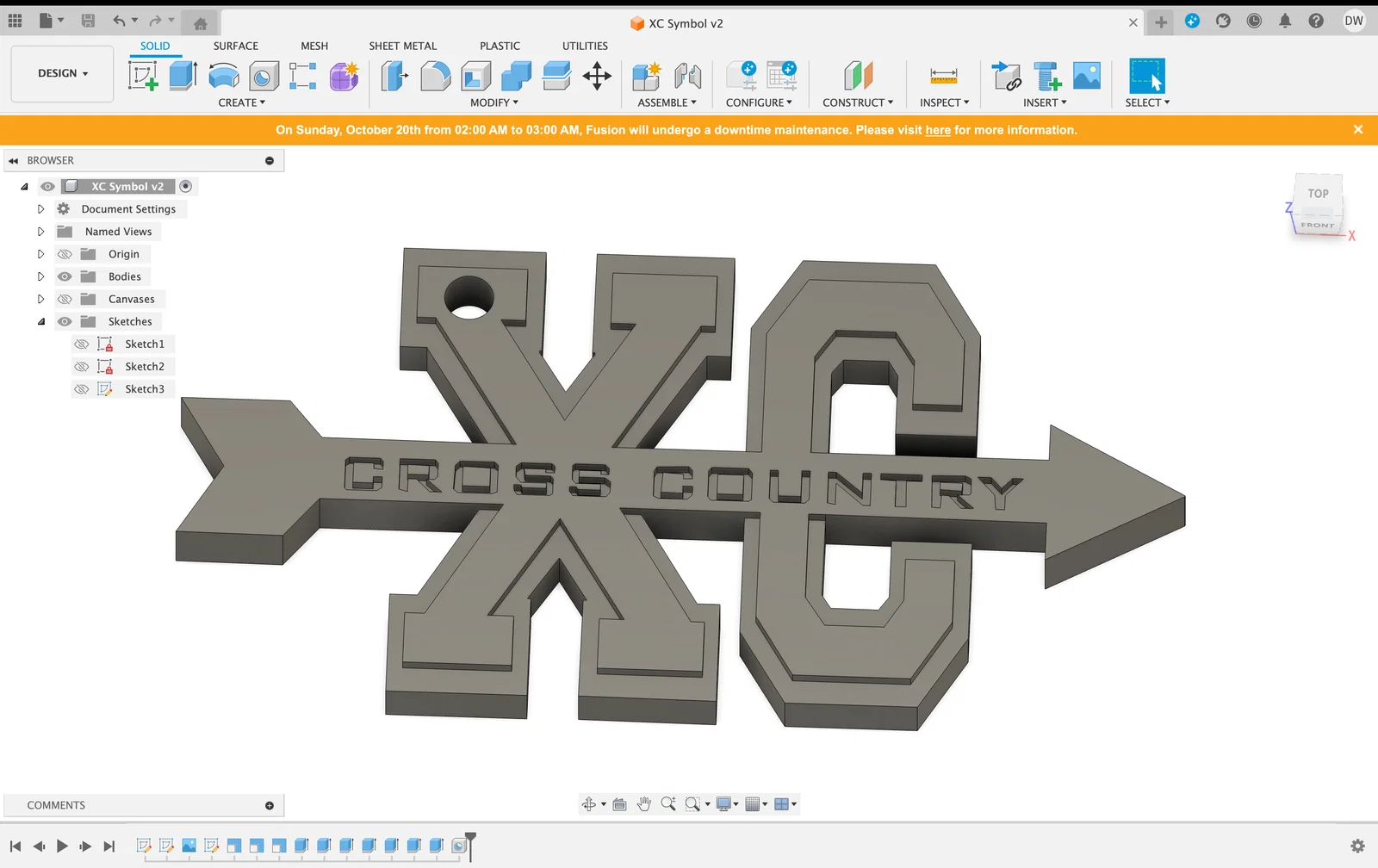Click the TOP face of ViewCube
1378x868 pixels.
[1318, 194]
